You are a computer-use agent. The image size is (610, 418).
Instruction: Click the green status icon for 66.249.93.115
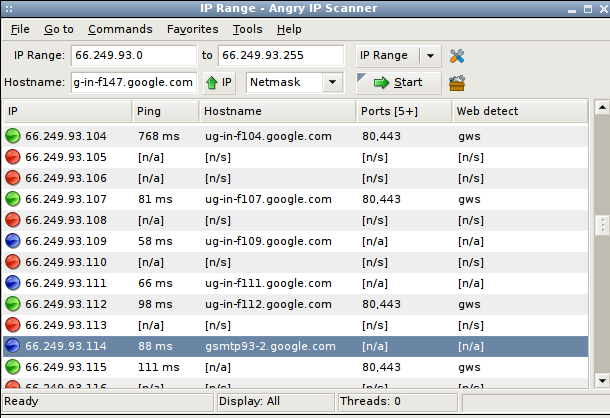pyautogui.click(x=13, y=367)
